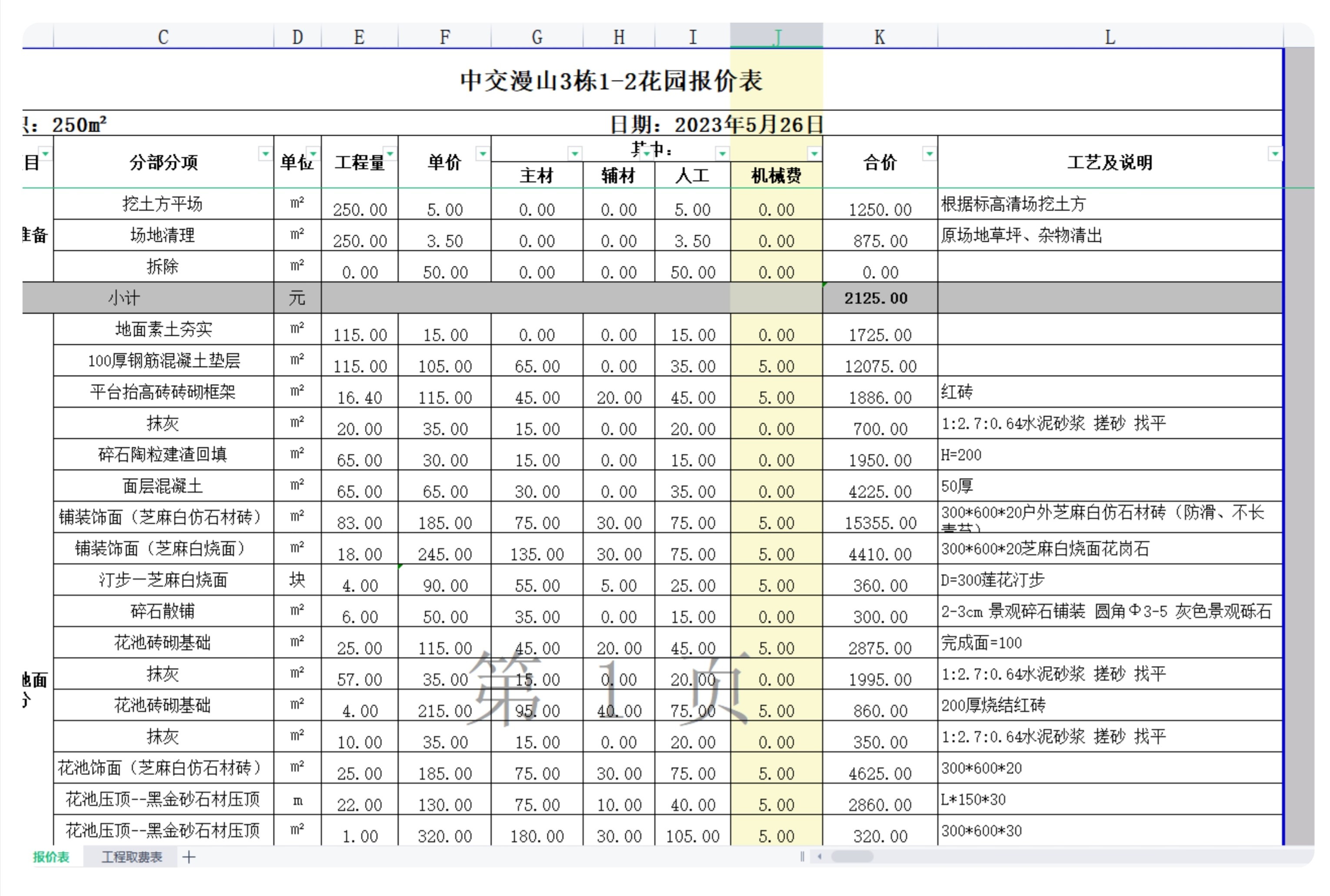Select column I header

click(693, 37)
